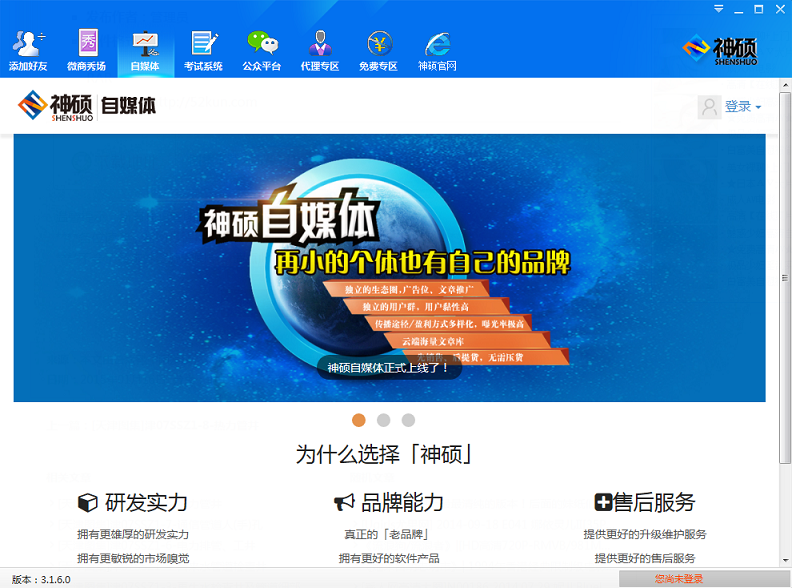Click the vertical scrollbar down arrow
This screenshot has width=792, height=588.
pyautogui.click(x=785, y=560)
